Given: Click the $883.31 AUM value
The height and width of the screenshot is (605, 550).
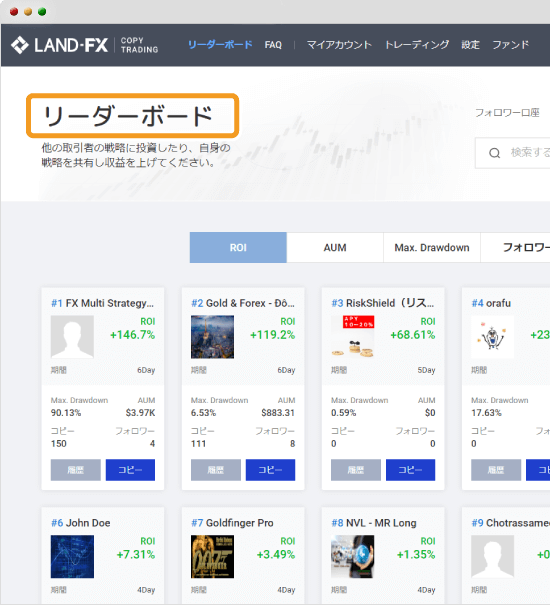Looking at the screenshot, I should coord(278,413).
